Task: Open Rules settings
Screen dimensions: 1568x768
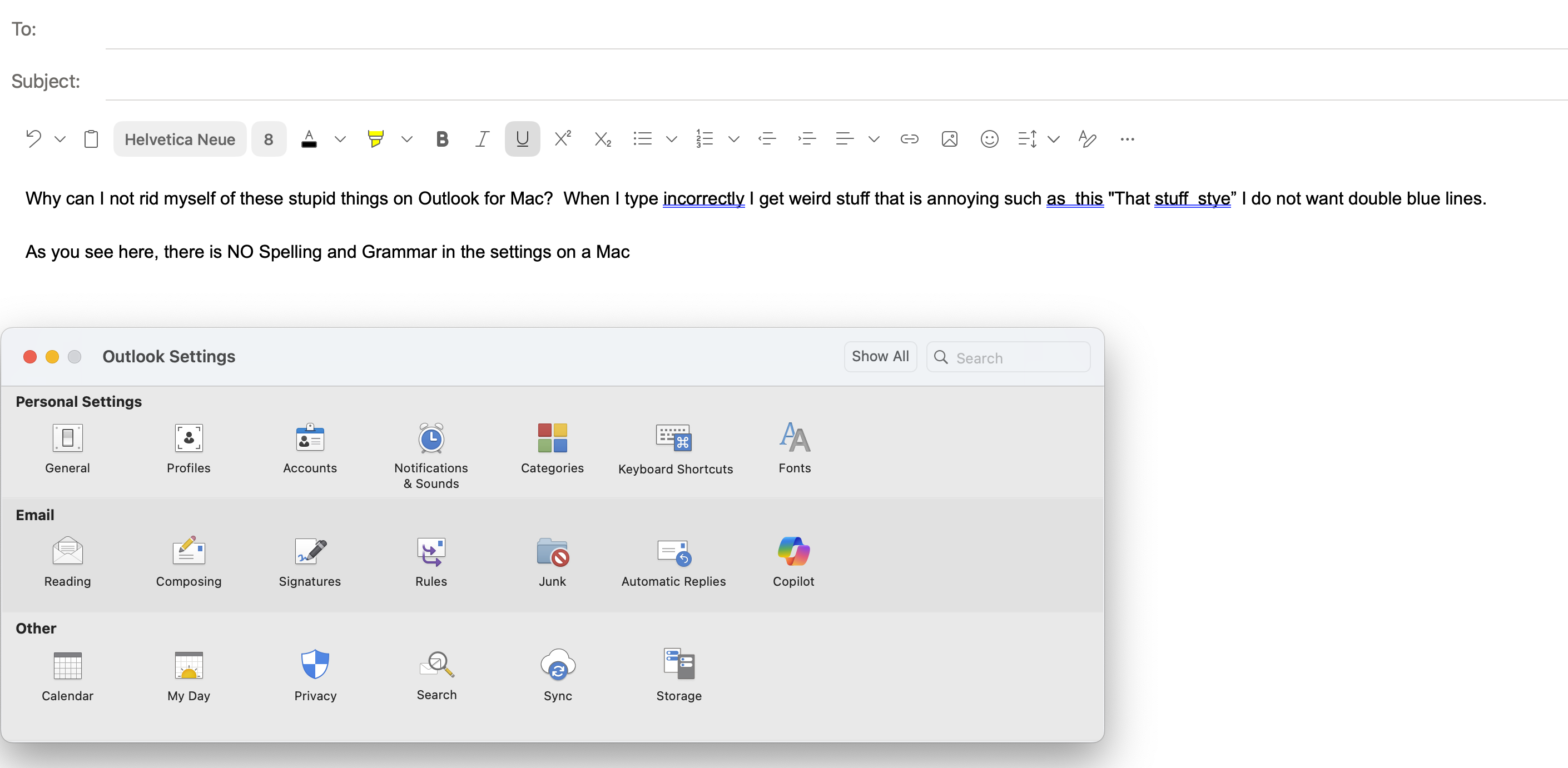Action: (x=431, y=561)
